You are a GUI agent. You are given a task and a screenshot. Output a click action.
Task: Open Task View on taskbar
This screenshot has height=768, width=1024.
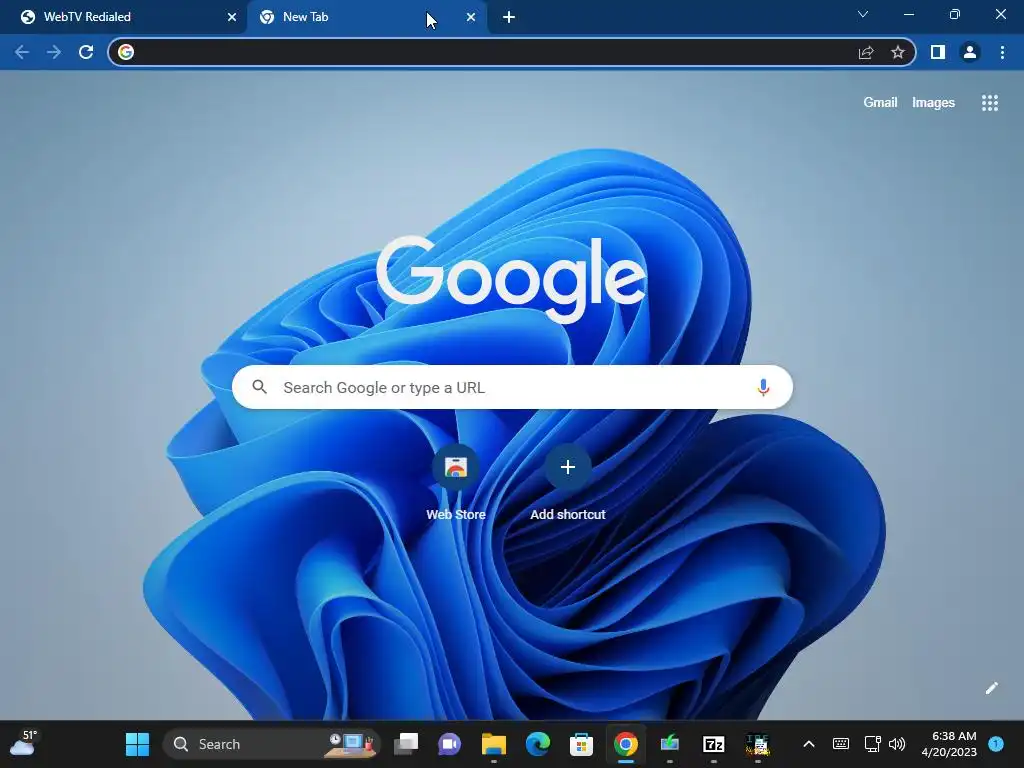click(x=406, y=744)
